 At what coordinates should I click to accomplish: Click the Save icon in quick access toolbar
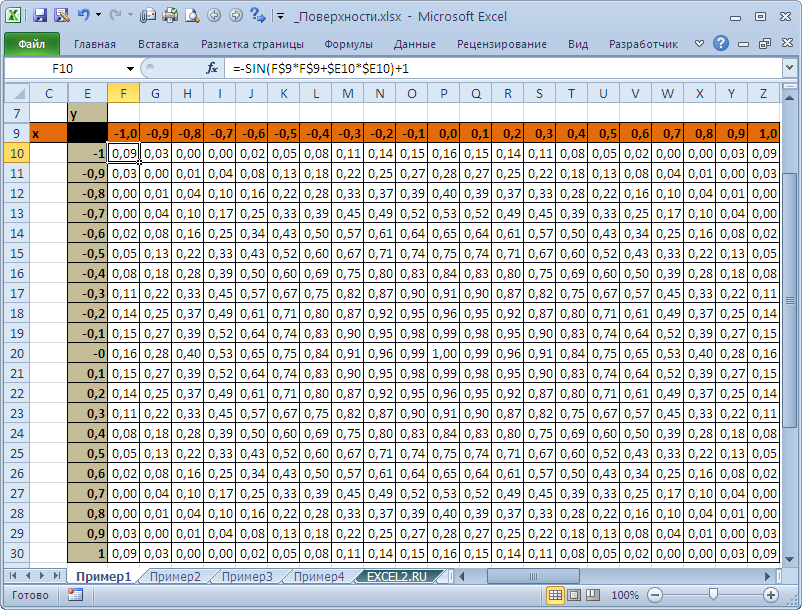click(40, 16)
